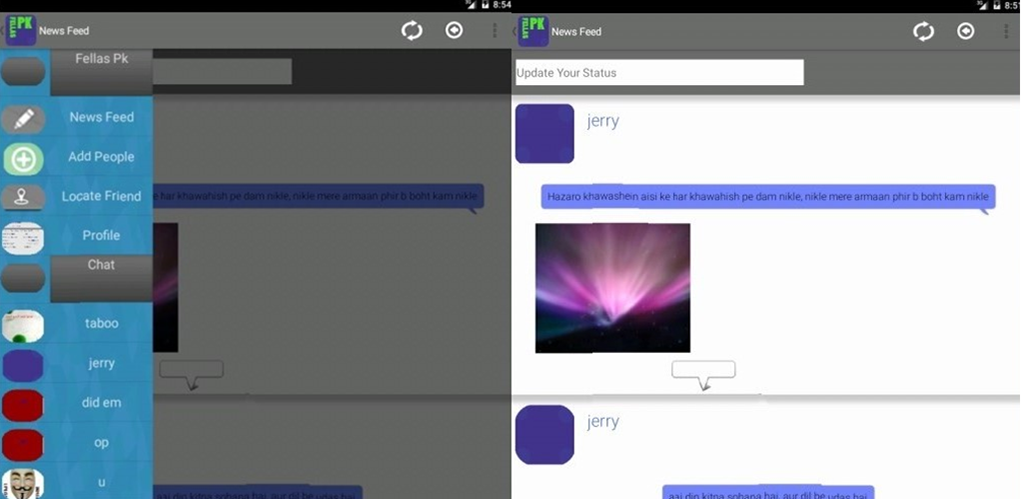Tap the circular back arrow in left screen
Viewport: 1024px width, 500px height.
454,30
